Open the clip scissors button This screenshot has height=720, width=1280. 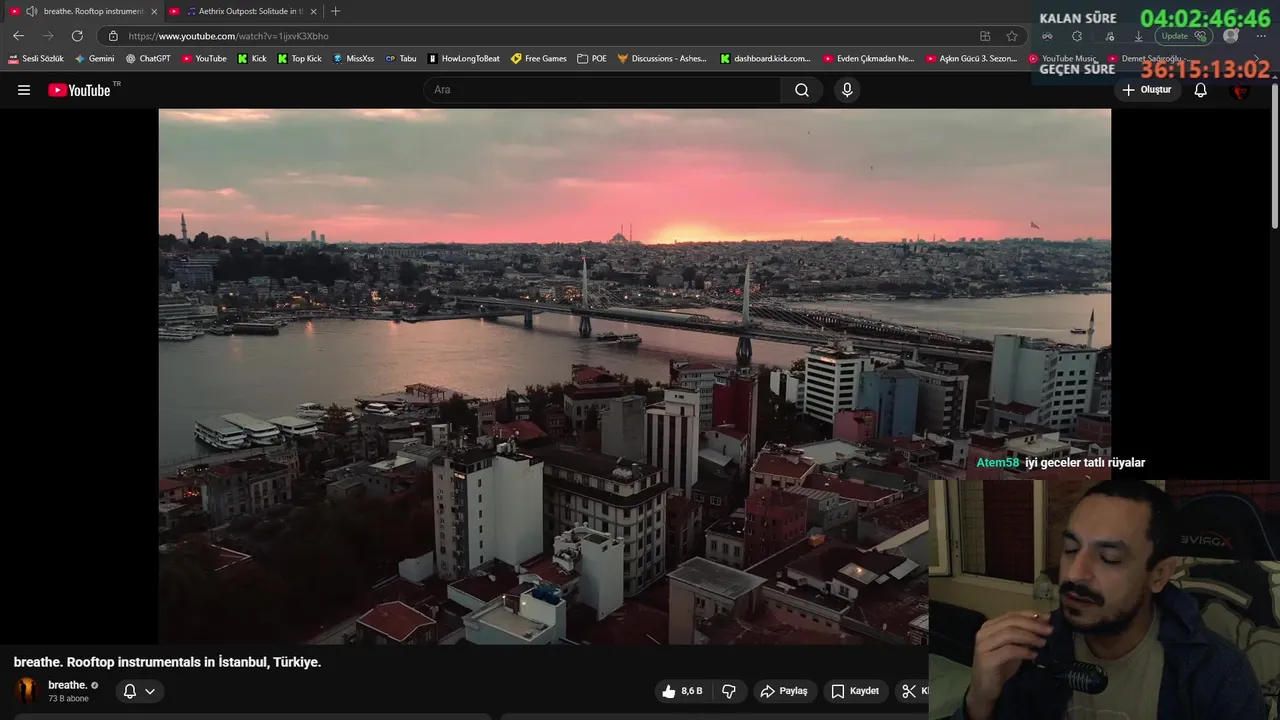point(913,691)
